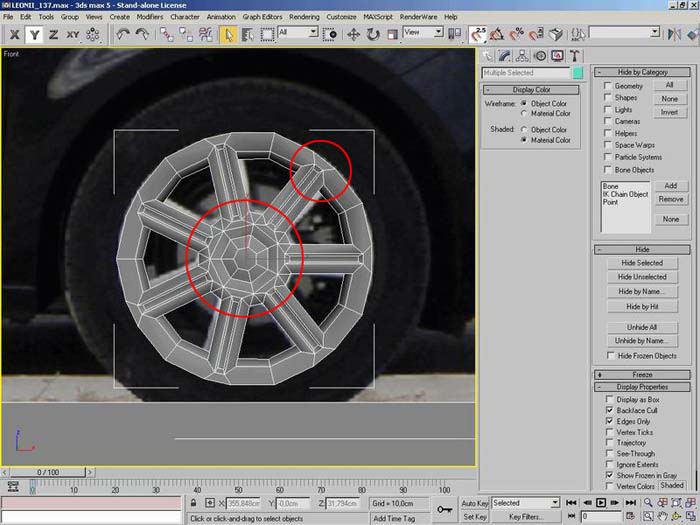700x525 pixels.
Task: Turn off Backface Cull checkbox
Action: tap(608, 410)
